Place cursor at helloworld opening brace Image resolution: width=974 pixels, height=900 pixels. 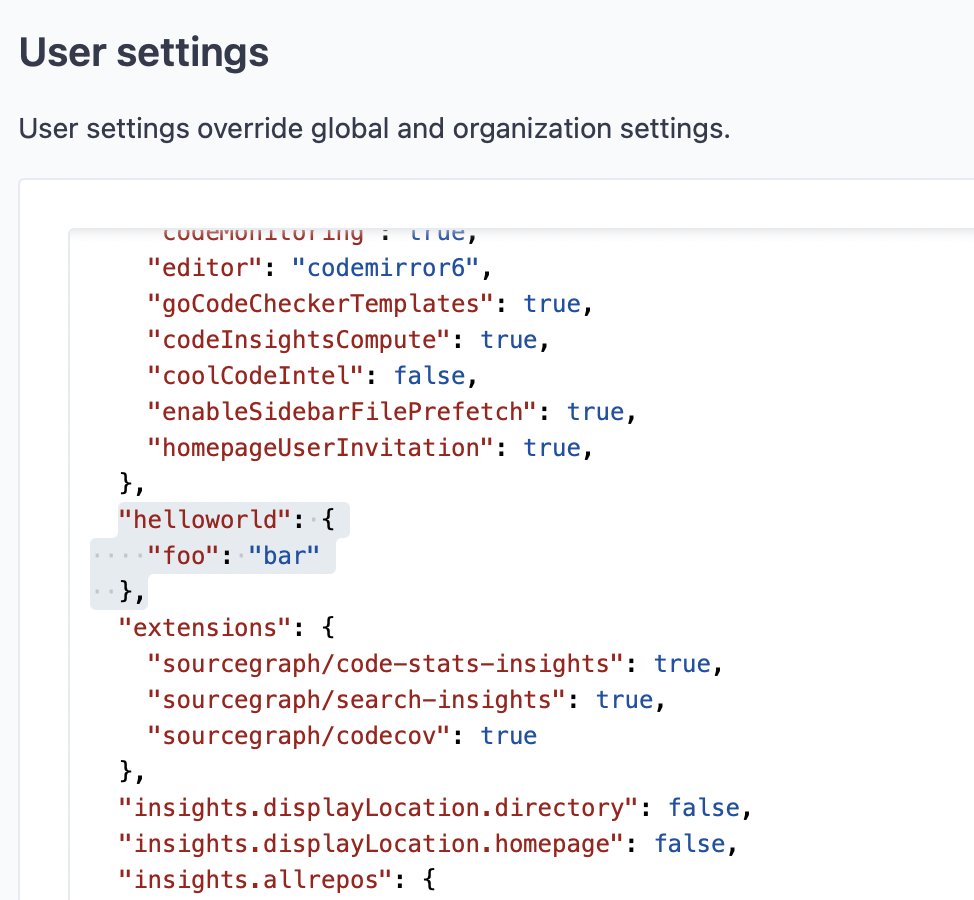(x=329, y=520)
